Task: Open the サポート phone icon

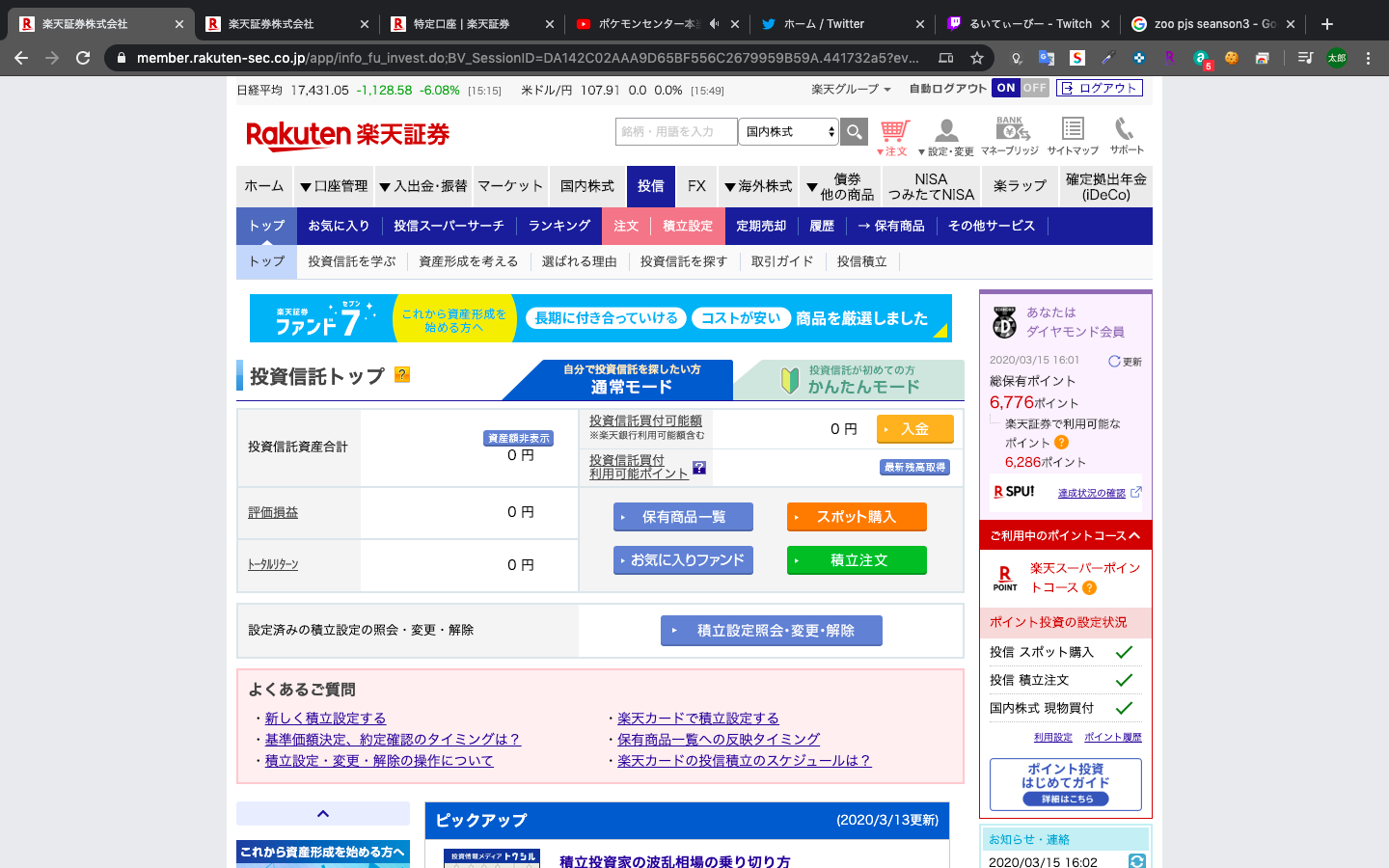Action: click(x=1126, y=137)
